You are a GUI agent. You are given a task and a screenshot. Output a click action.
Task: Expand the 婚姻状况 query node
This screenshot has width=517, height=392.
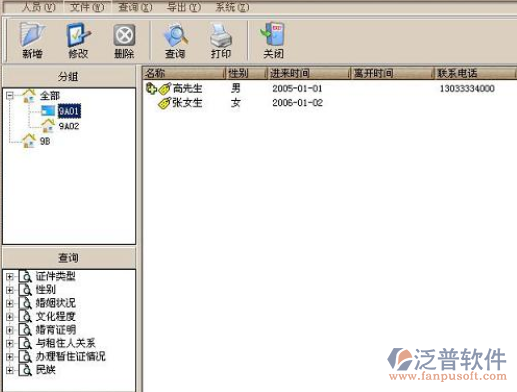[10, 303]
